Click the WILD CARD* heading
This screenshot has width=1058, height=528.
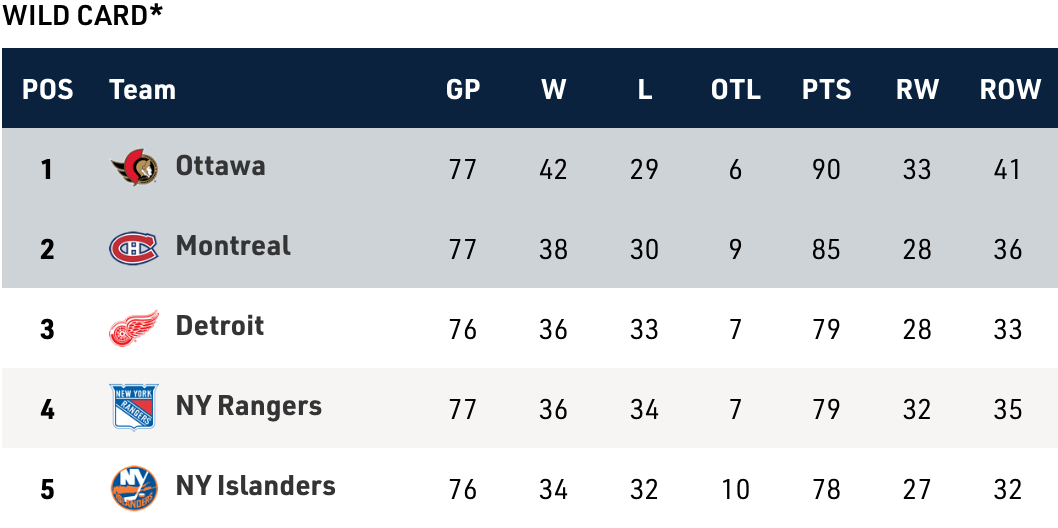point(83,15)
